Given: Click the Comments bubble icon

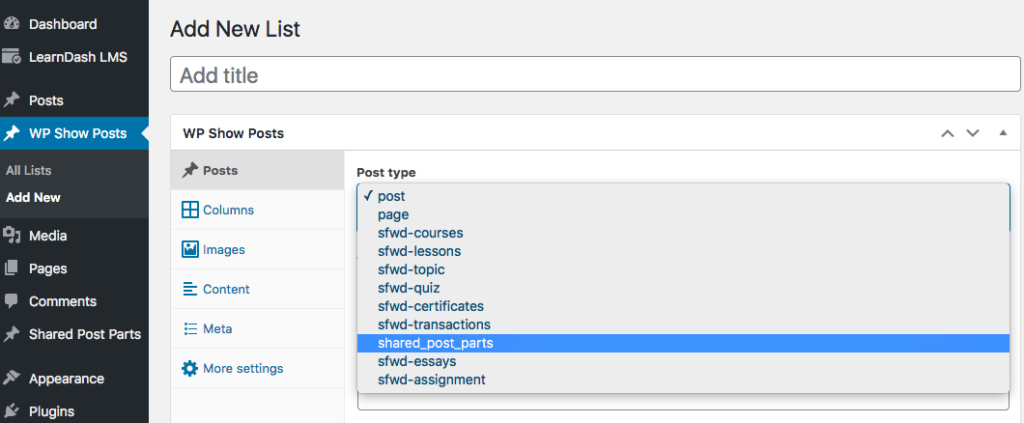Looking at the screenshot, I should click(12, 301).
